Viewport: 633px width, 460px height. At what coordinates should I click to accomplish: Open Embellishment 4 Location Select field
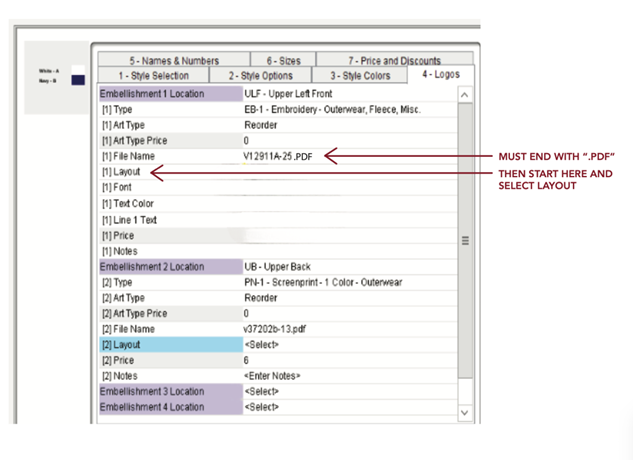[348, 408]
